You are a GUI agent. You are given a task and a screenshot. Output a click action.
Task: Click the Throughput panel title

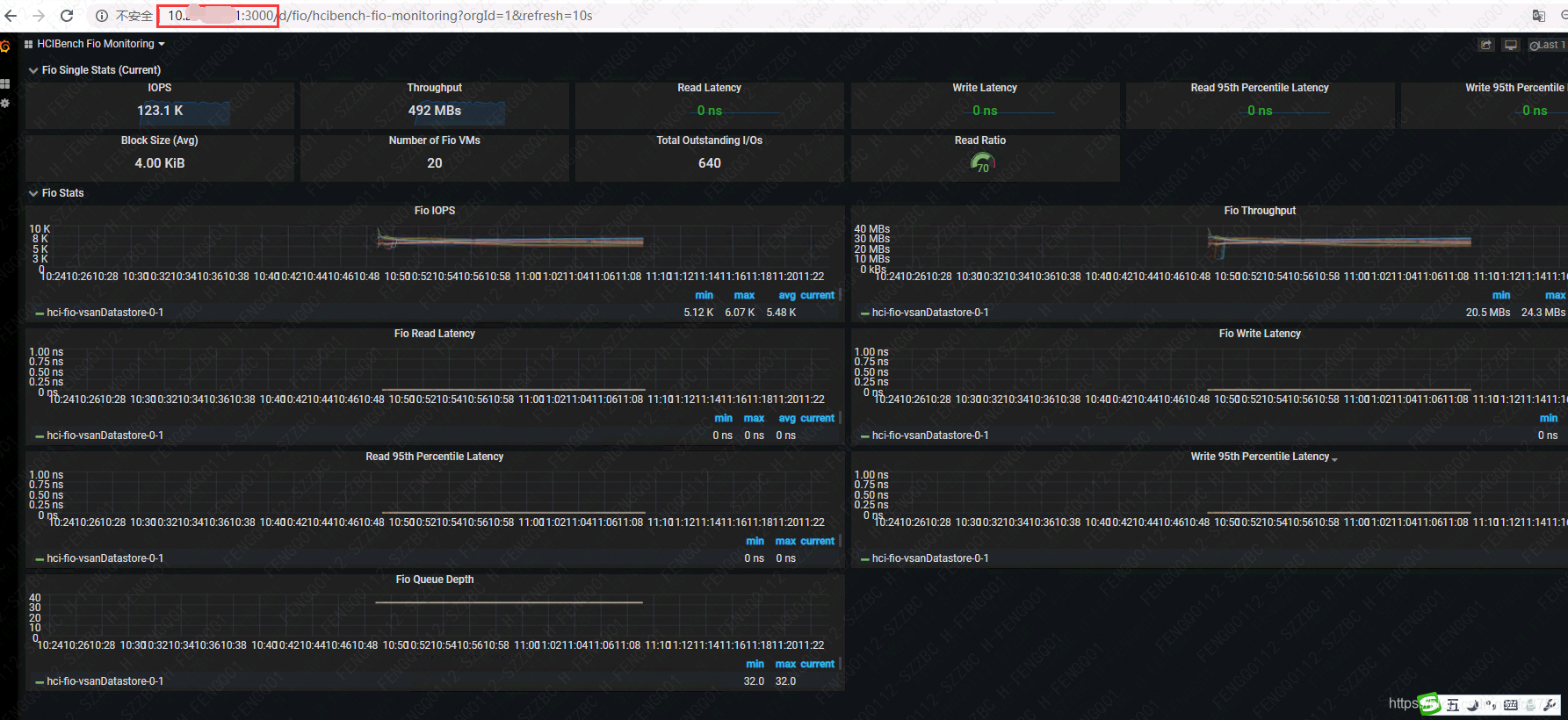click(x=435, y=88)
